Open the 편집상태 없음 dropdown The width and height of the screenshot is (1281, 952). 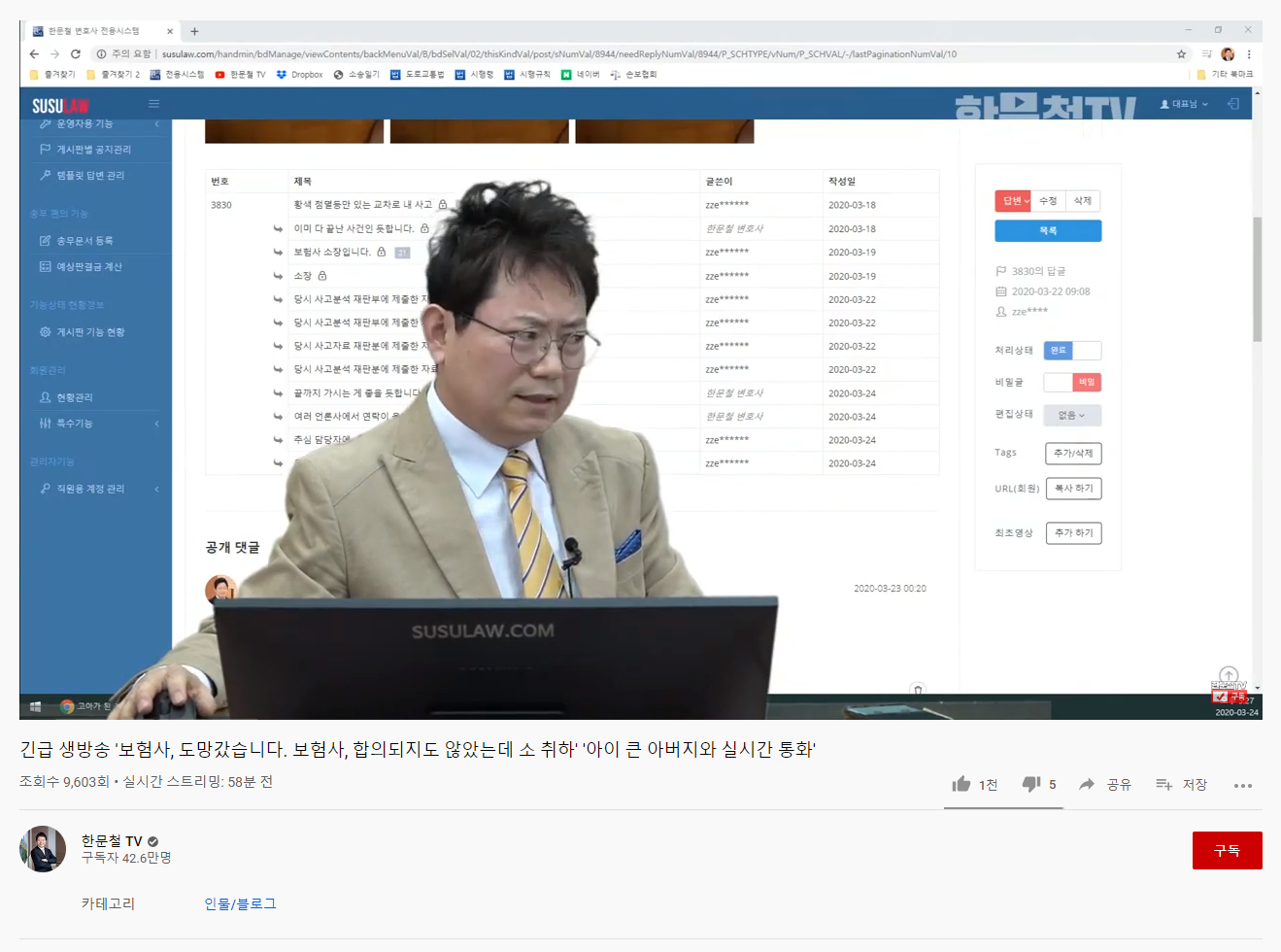click(x=1072, y=416)
